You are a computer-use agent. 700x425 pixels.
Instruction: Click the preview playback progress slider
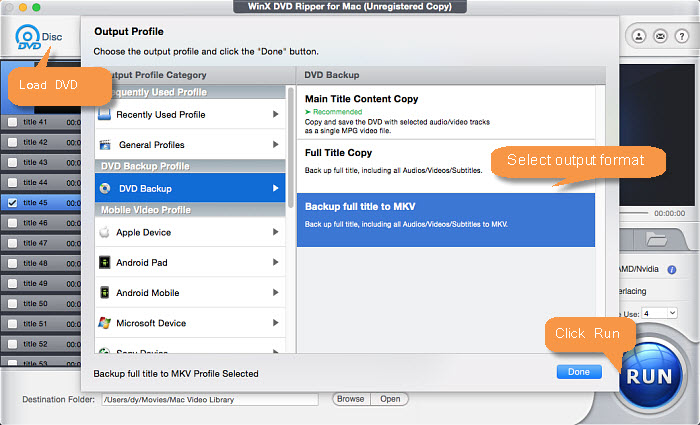634,213
